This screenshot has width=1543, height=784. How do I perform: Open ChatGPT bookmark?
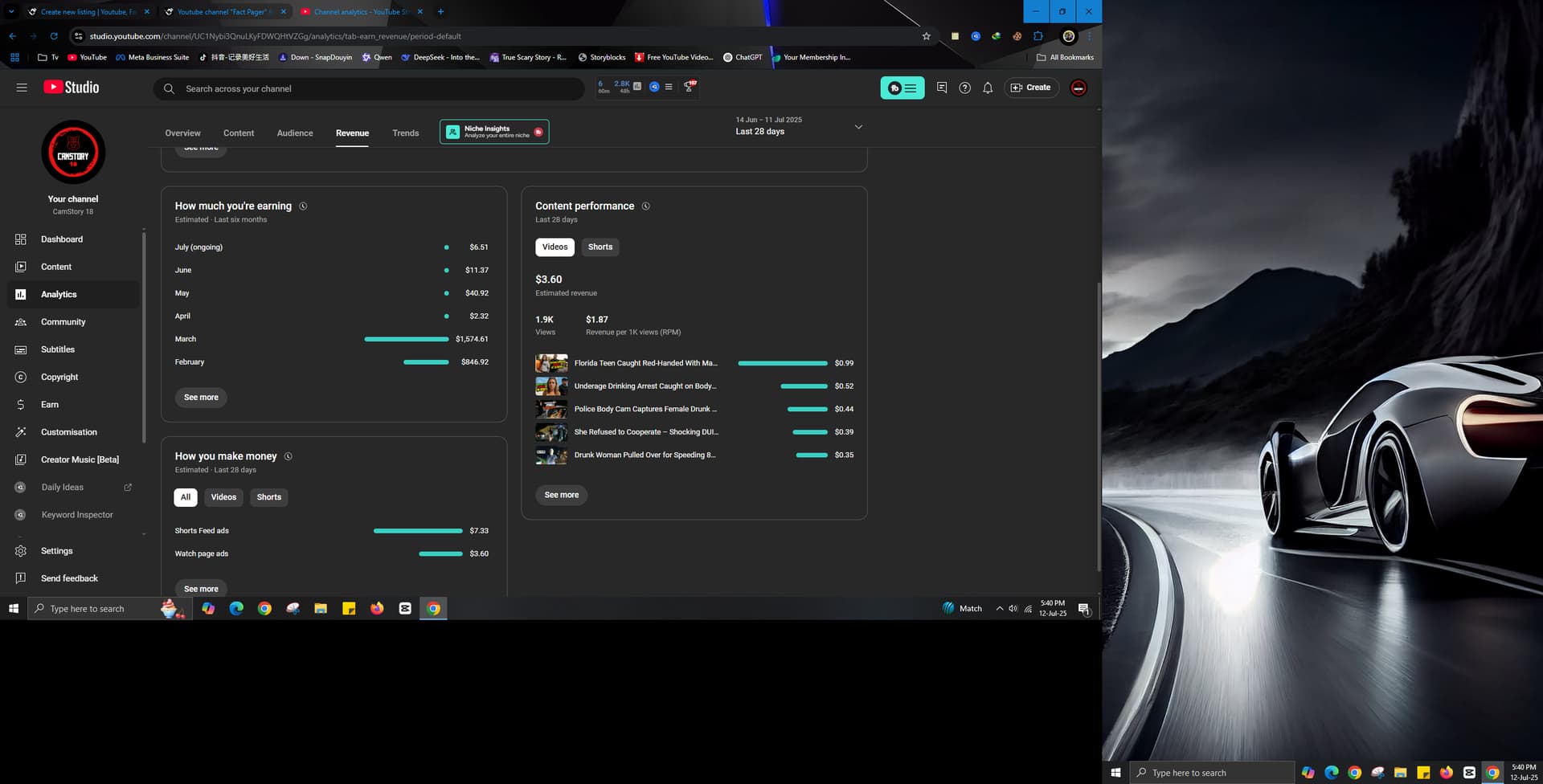(742, 58)
